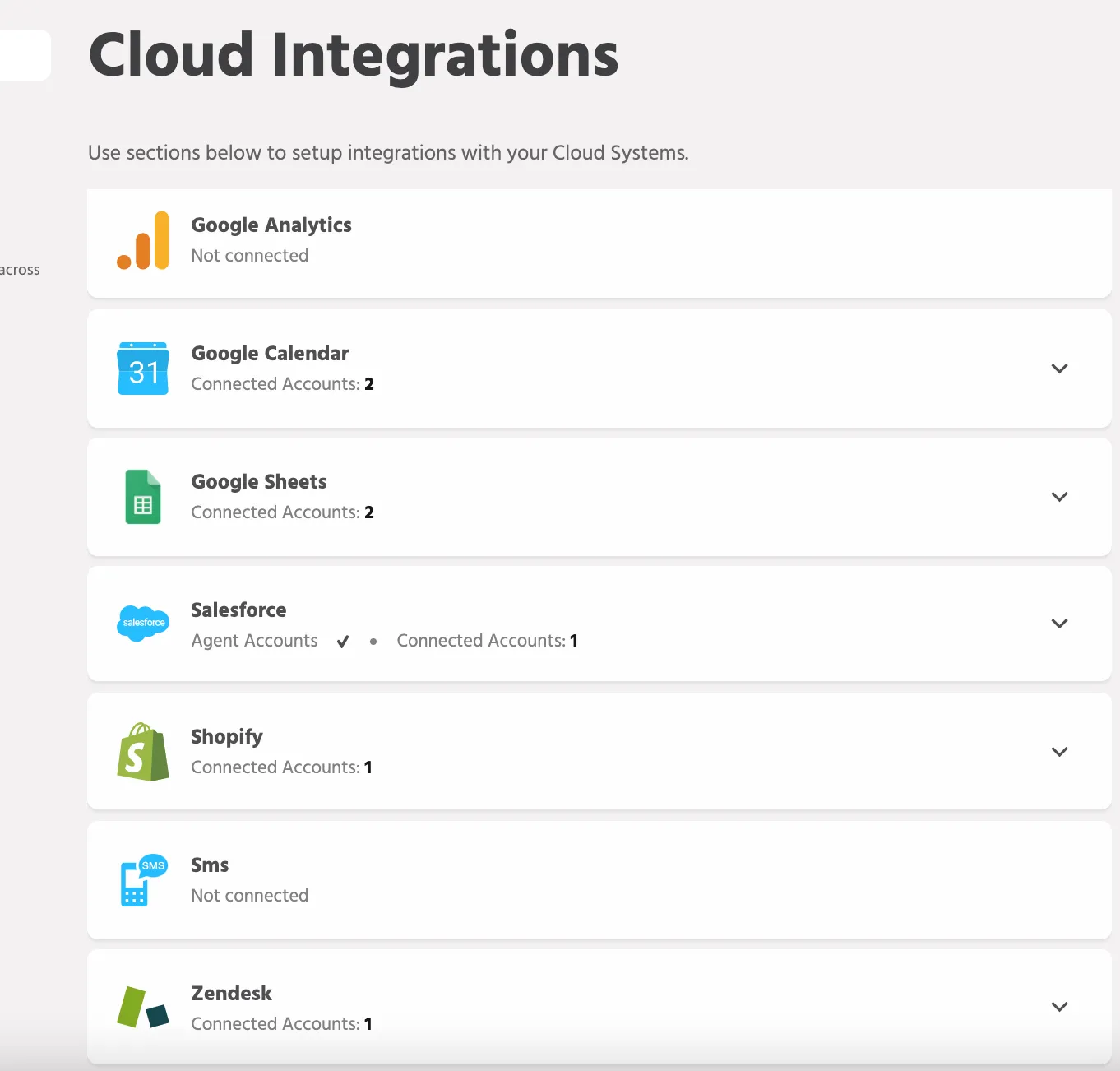Click the Agent Accounts label in Salesforce

tap(254, 641)
